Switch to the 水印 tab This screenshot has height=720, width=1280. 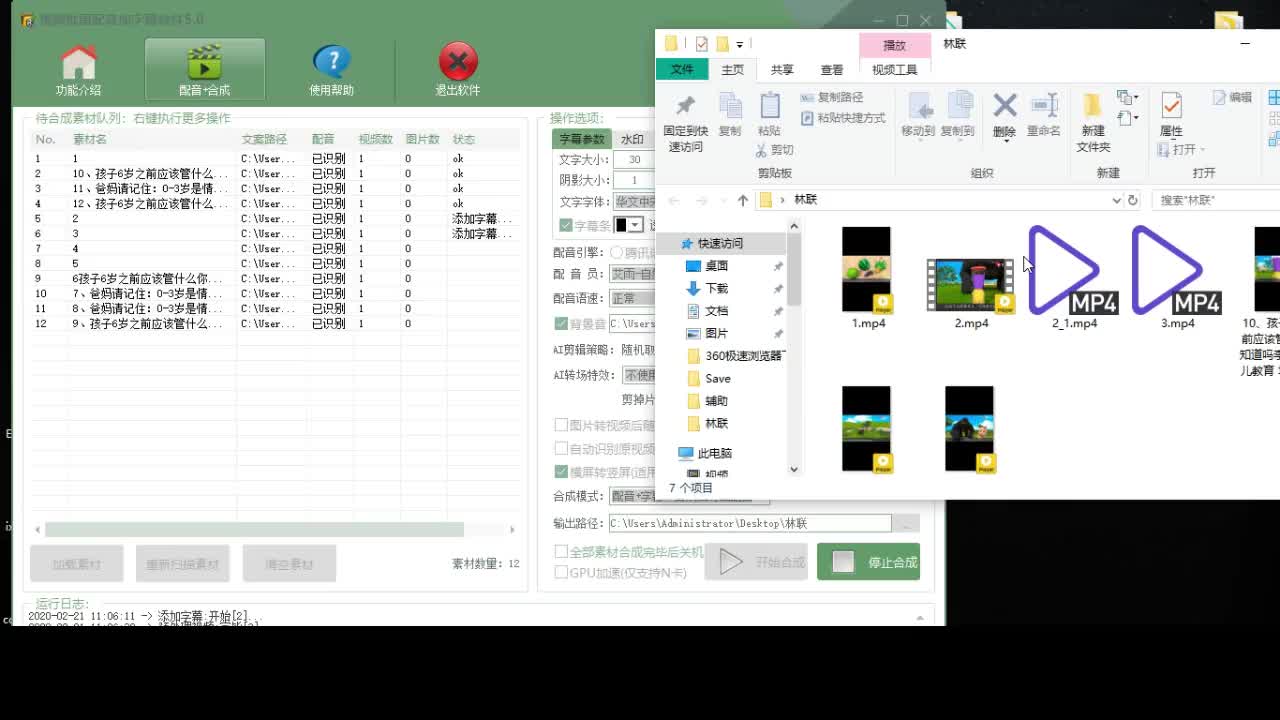pos(632,139)
